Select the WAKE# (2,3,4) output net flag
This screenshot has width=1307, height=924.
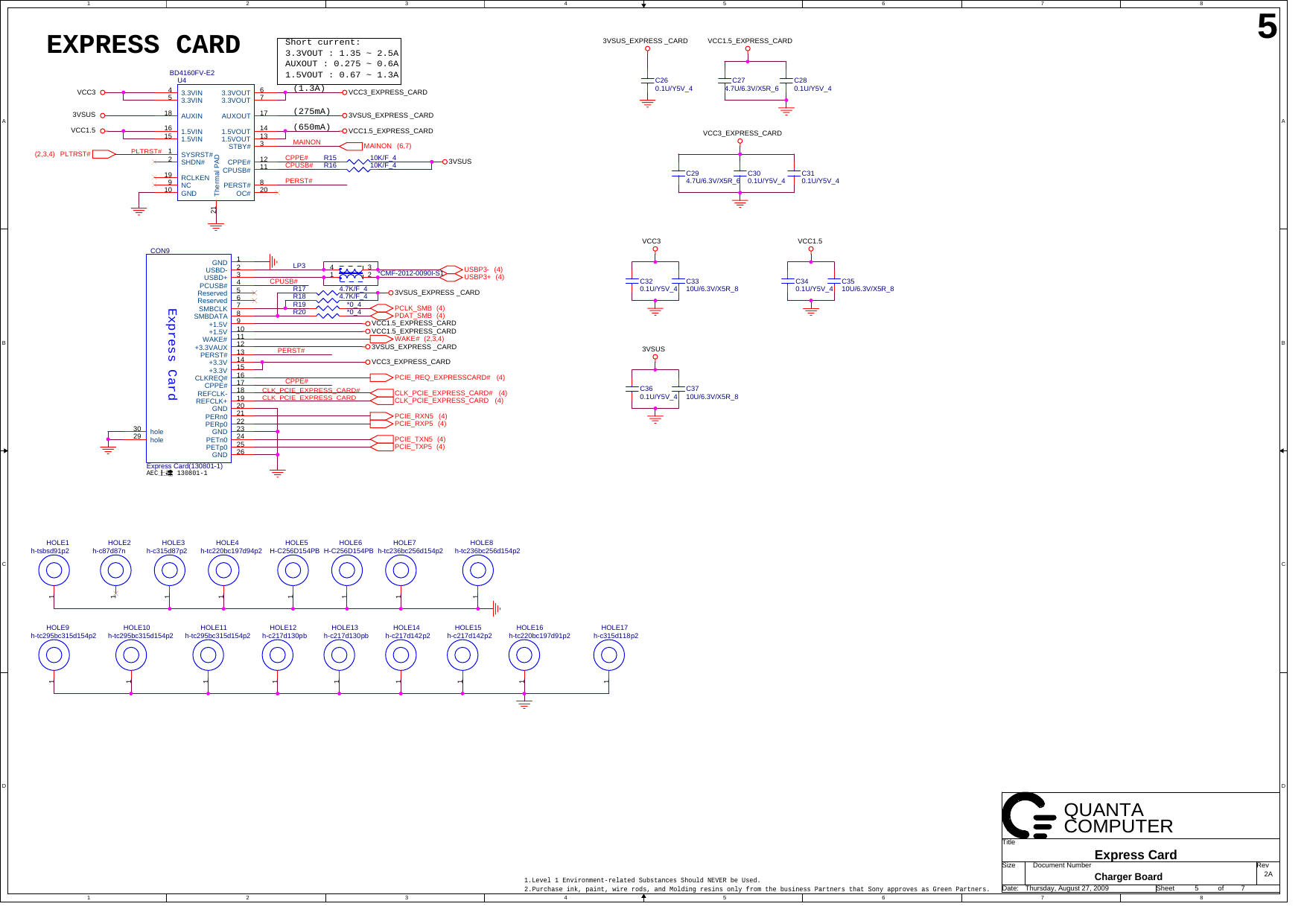point(381,339)
